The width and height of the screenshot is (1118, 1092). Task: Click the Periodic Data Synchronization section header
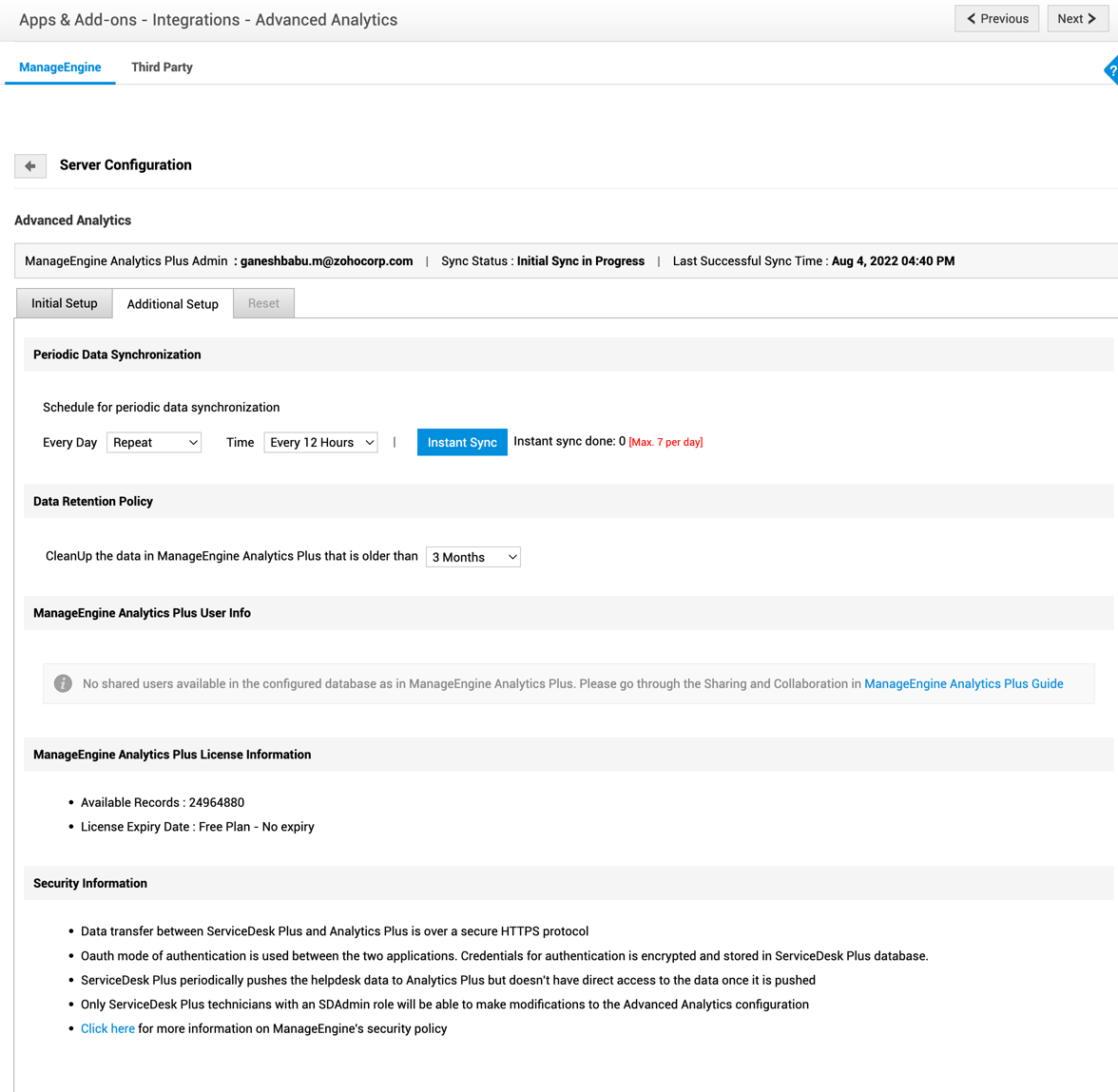[x=117, y=354]
